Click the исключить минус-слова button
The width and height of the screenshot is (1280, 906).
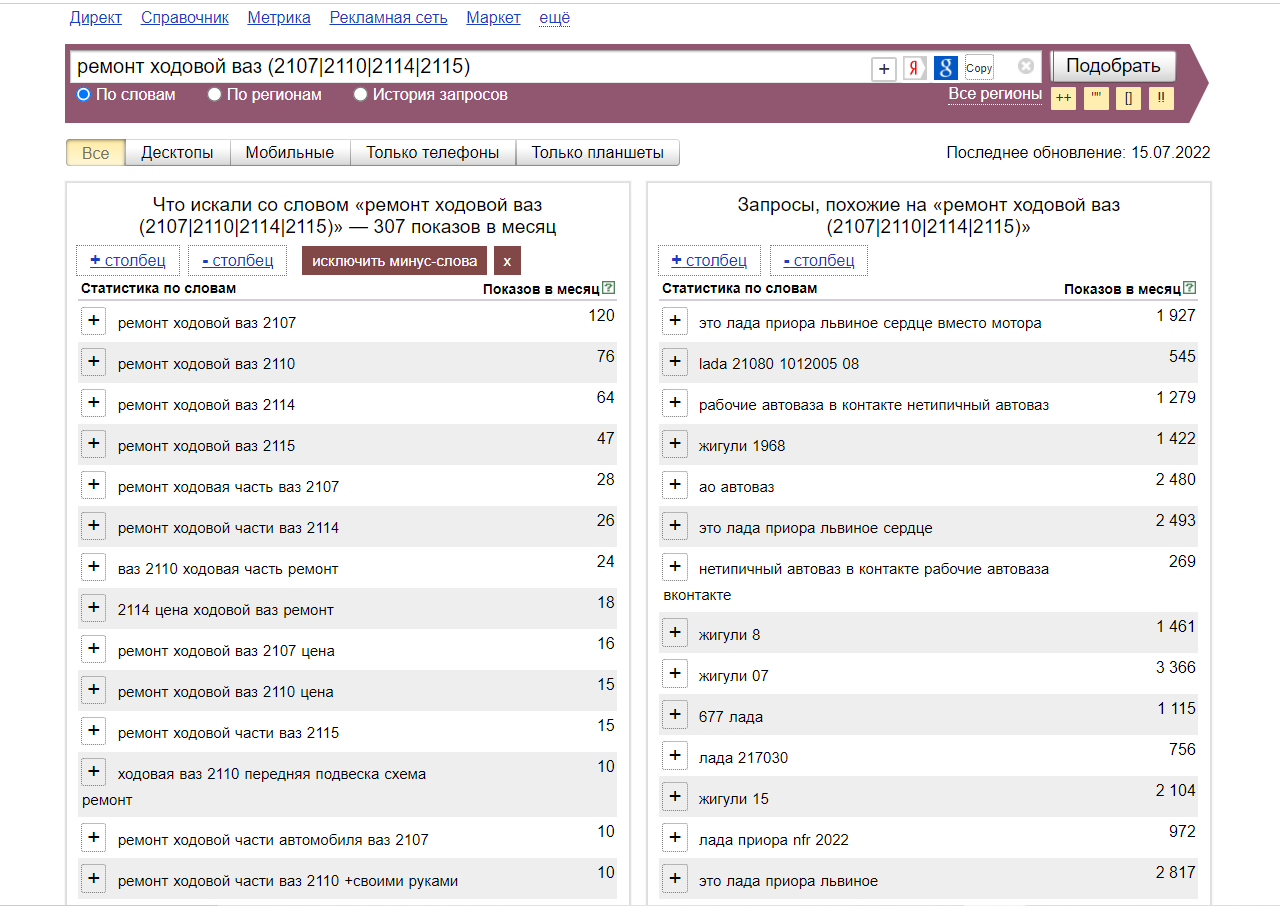coord(395,261)
